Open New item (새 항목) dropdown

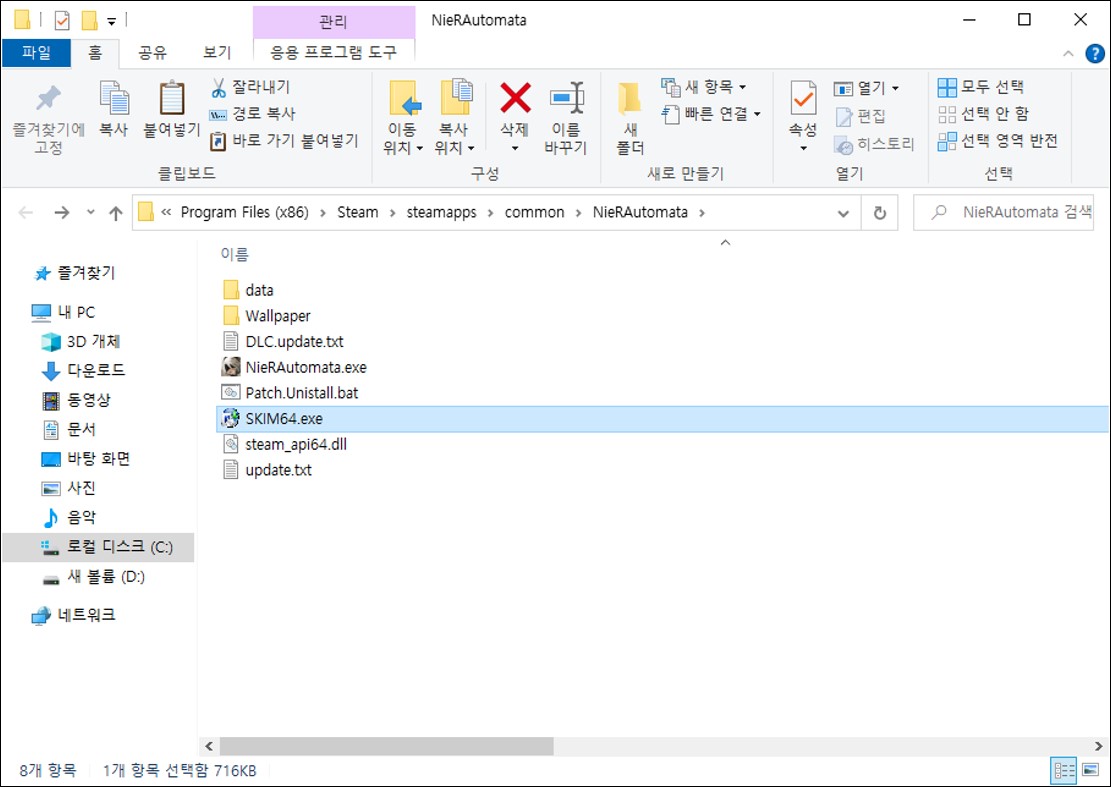click(704, 87)
